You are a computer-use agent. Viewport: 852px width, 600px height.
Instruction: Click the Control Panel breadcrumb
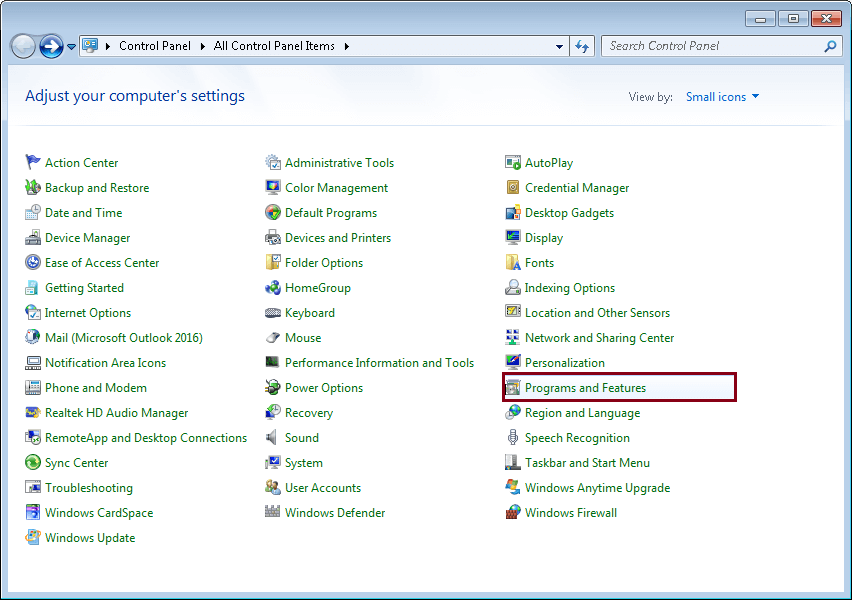(155, 46)
